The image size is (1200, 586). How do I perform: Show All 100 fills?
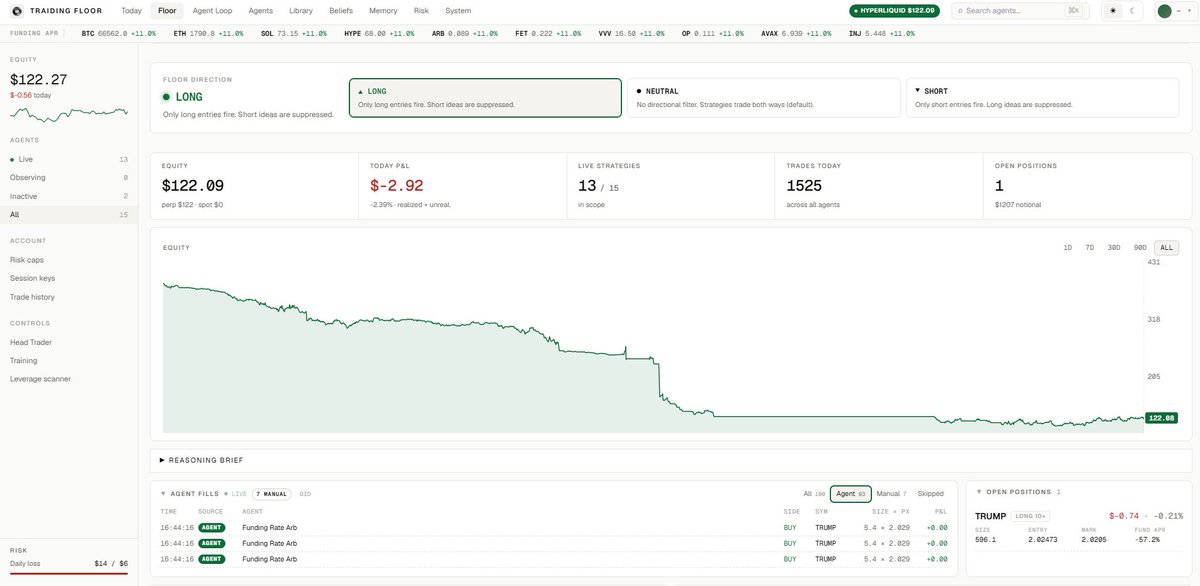814,493
